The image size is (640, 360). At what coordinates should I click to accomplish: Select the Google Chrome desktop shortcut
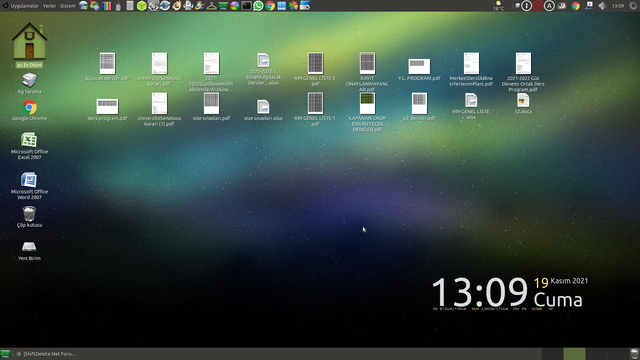click(x=29, y=110)
